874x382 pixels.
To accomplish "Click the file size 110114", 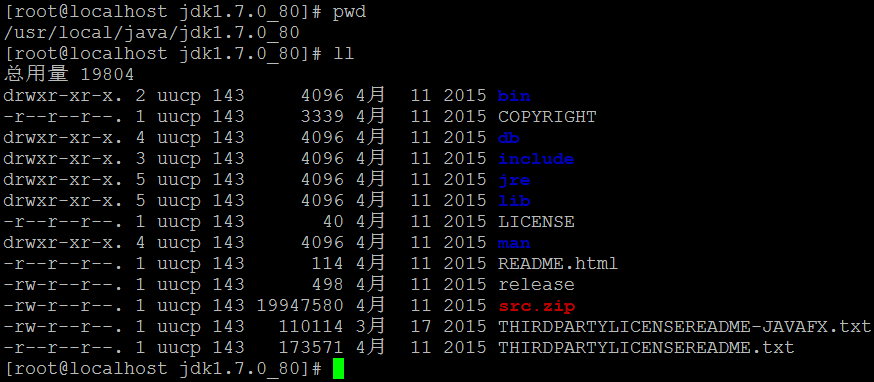I will click(311, 327).
